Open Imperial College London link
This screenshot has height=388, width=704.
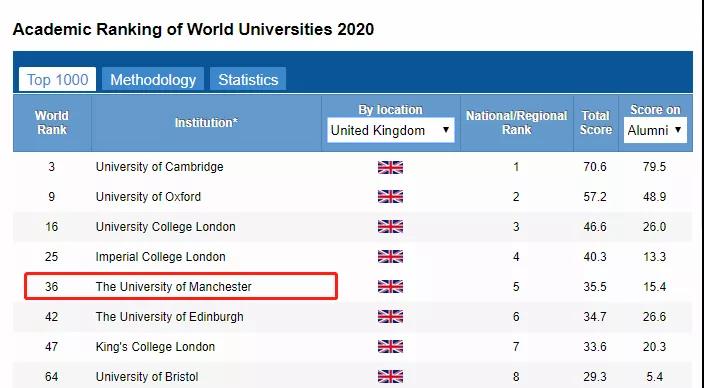click(x=160, y=257)
